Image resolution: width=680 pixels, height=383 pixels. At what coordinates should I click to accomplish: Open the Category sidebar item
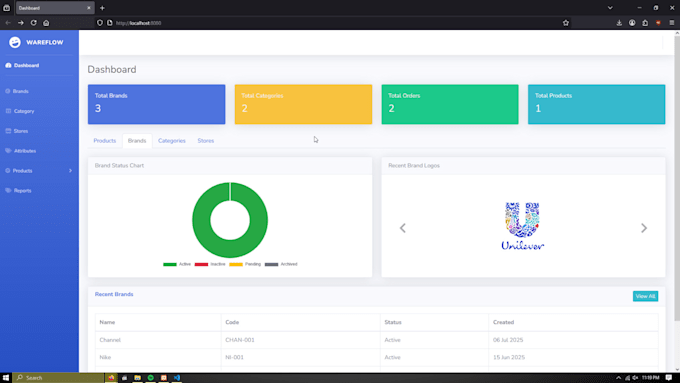click(20, 111)
